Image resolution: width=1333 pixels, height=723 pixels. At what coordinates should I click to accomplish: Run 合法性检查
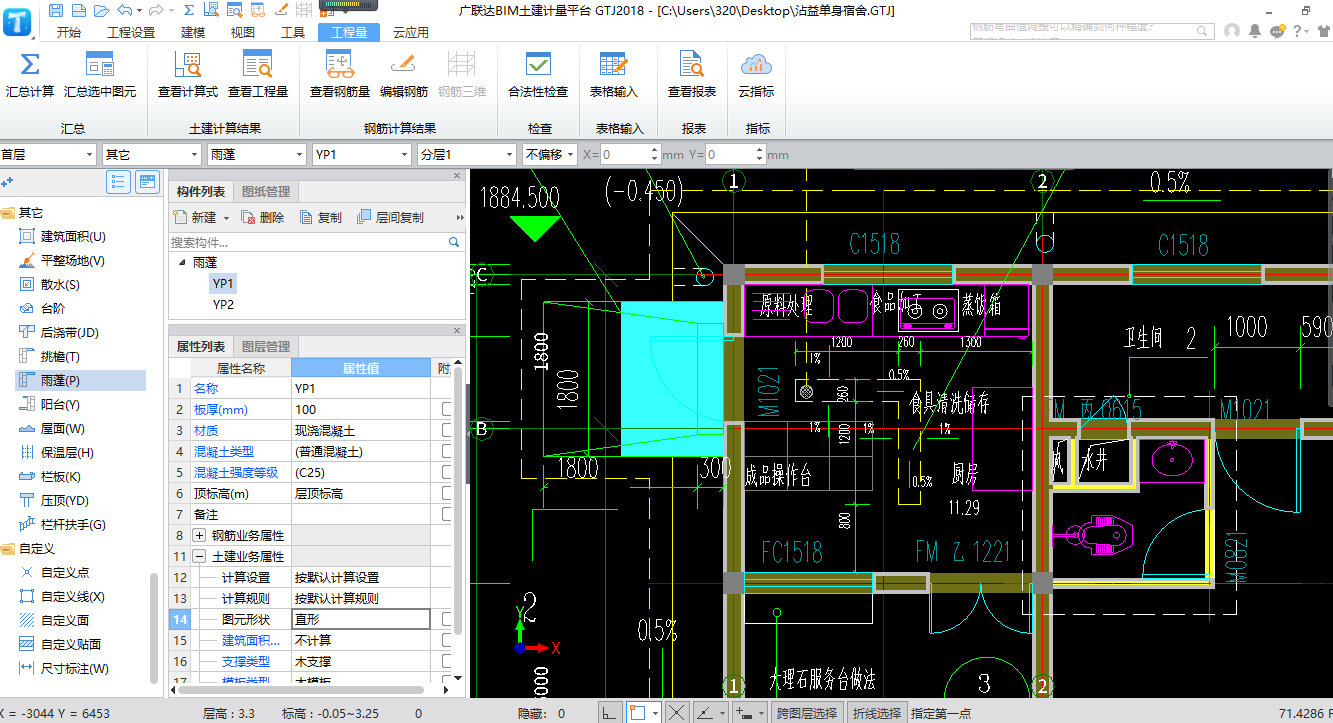(538, 76)
